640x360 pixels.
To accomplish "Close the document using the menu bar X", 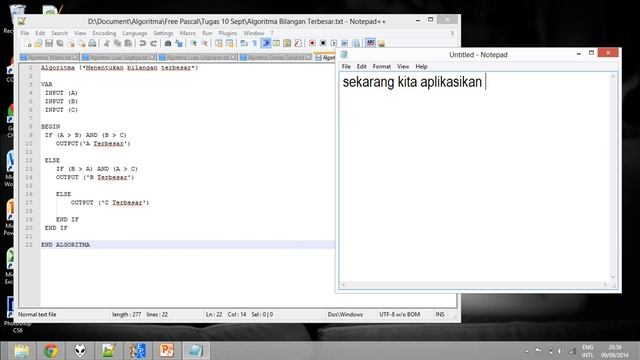I will pos(452,33).
